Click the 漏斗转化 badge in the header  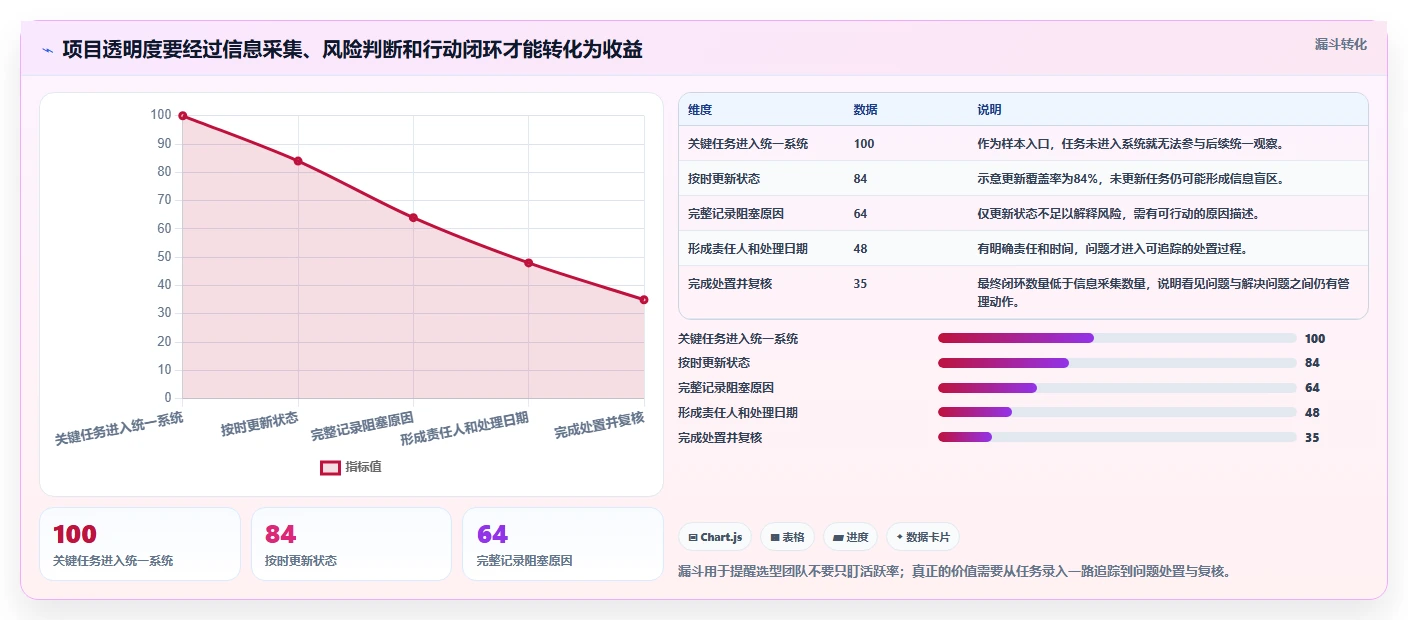[x=1340, y=44]
